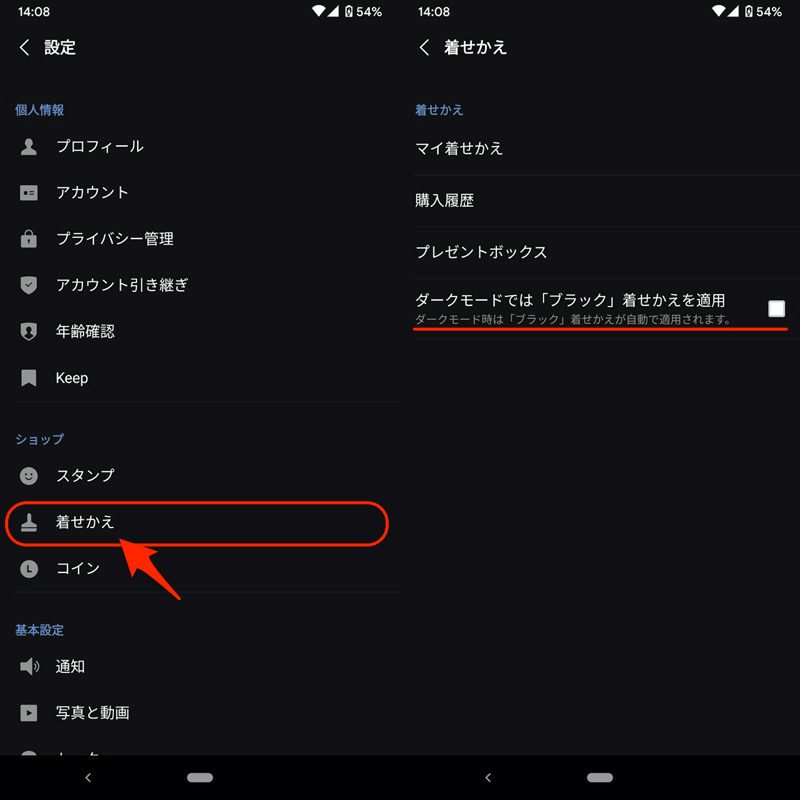Image resolution: width=800 pixels, height=800 pixels.
Task: Tap the right-side Android back navigation arrow
Action: pos(488,778)
